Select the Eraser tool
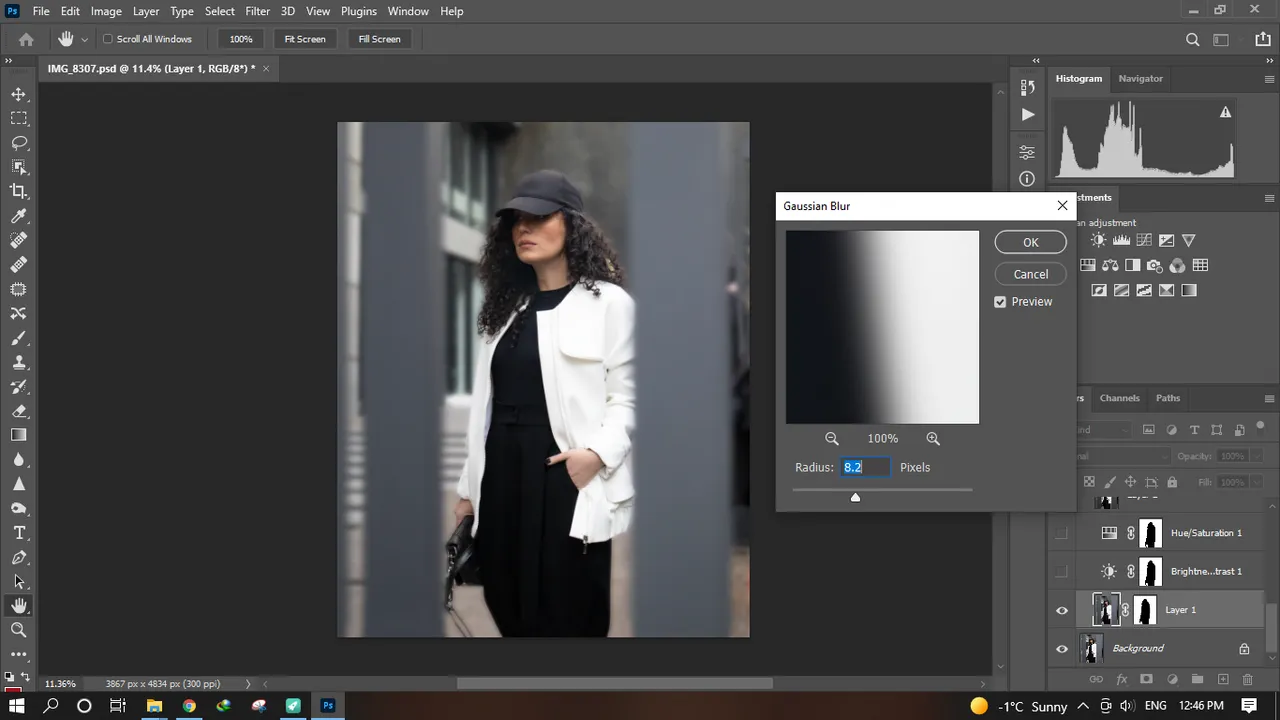1280x720 pixels. [x=19, y=411]
